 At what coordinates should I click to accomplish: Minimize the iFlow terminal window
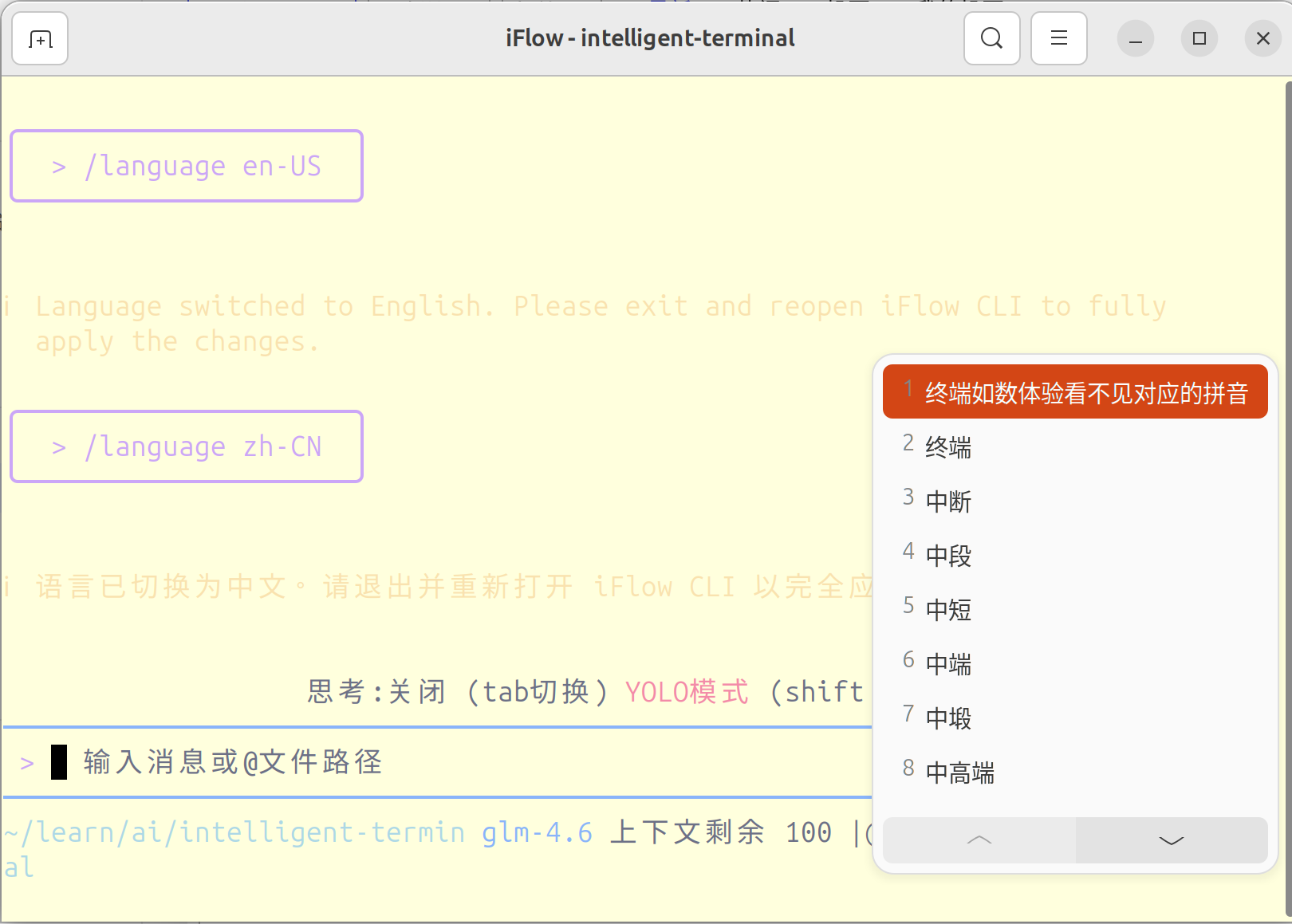click(x=1135, y=38)
